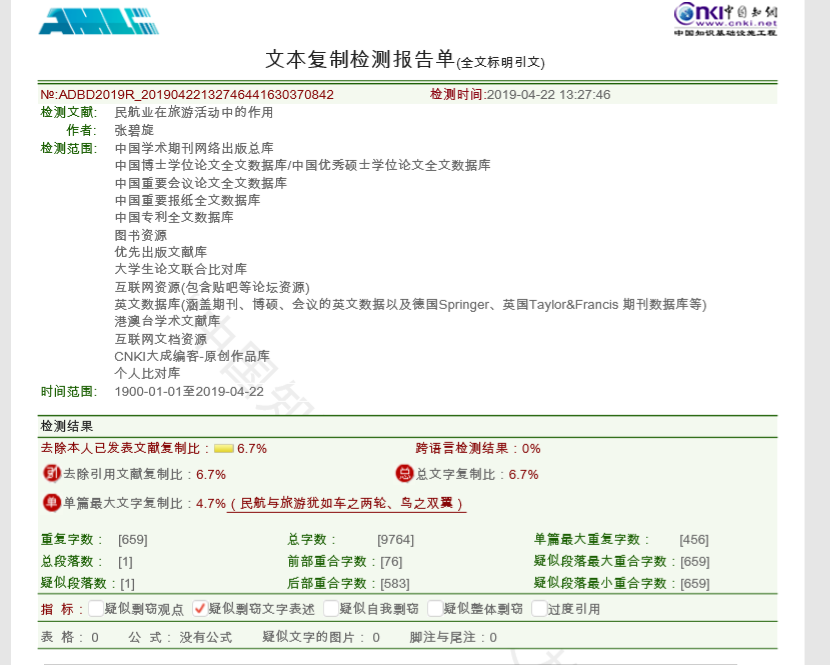830x665 pixels.
Task: Click the 检测结果 section header
Action: pyautogui.click(x=67, y=426)
